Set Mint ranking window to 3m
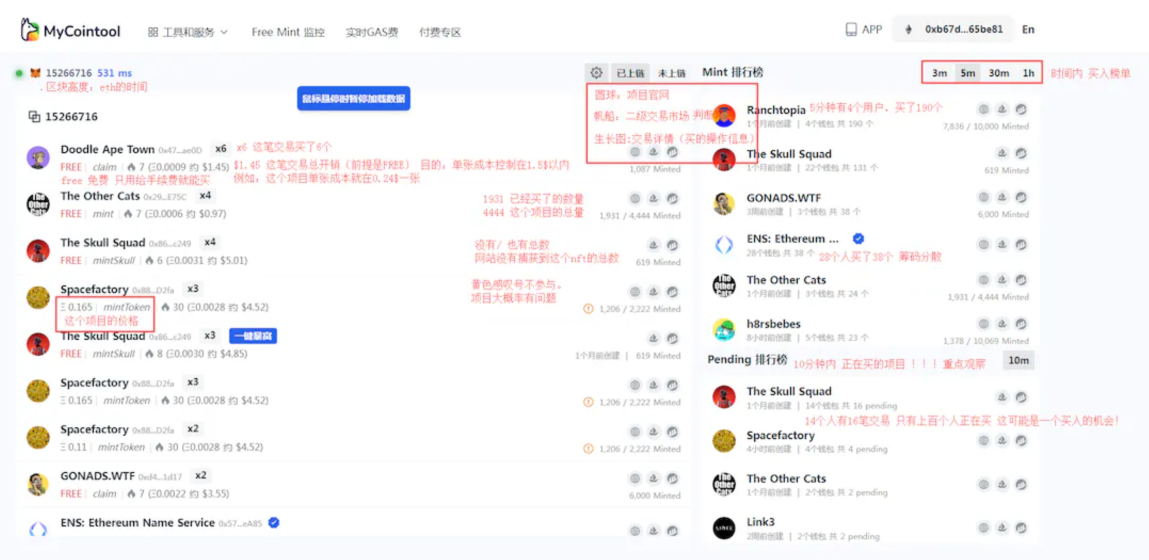The width and height of the screenshot is (1149, 560). 939,73
